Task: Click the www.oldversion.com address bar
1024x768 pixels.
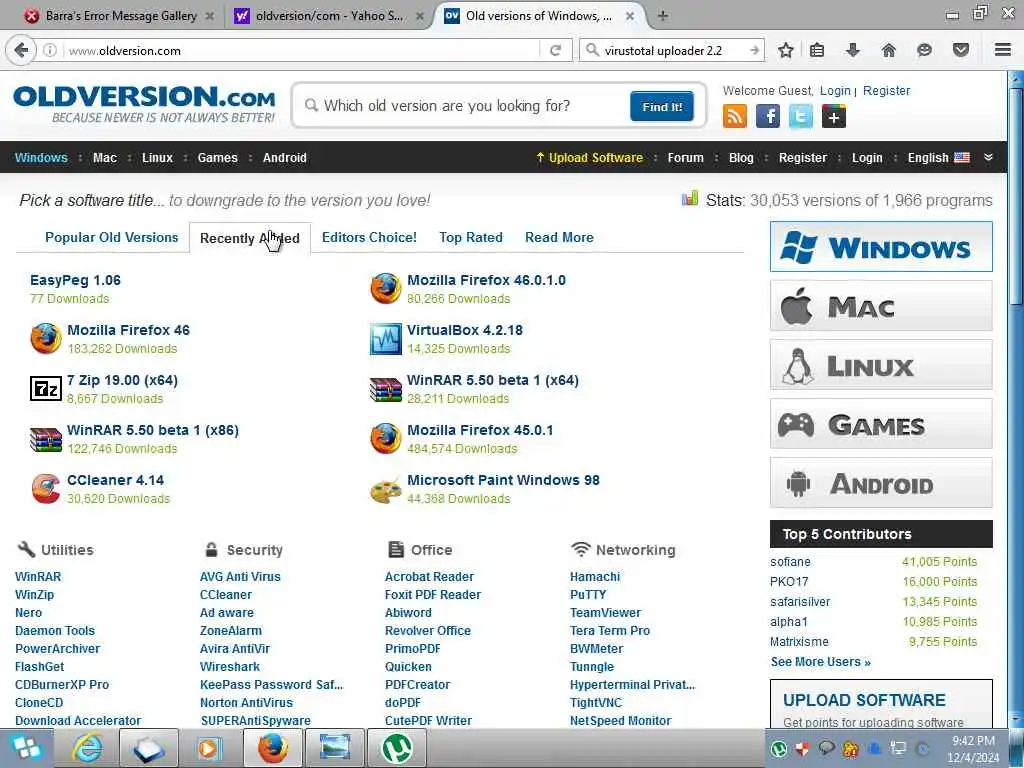Action: 300,50
